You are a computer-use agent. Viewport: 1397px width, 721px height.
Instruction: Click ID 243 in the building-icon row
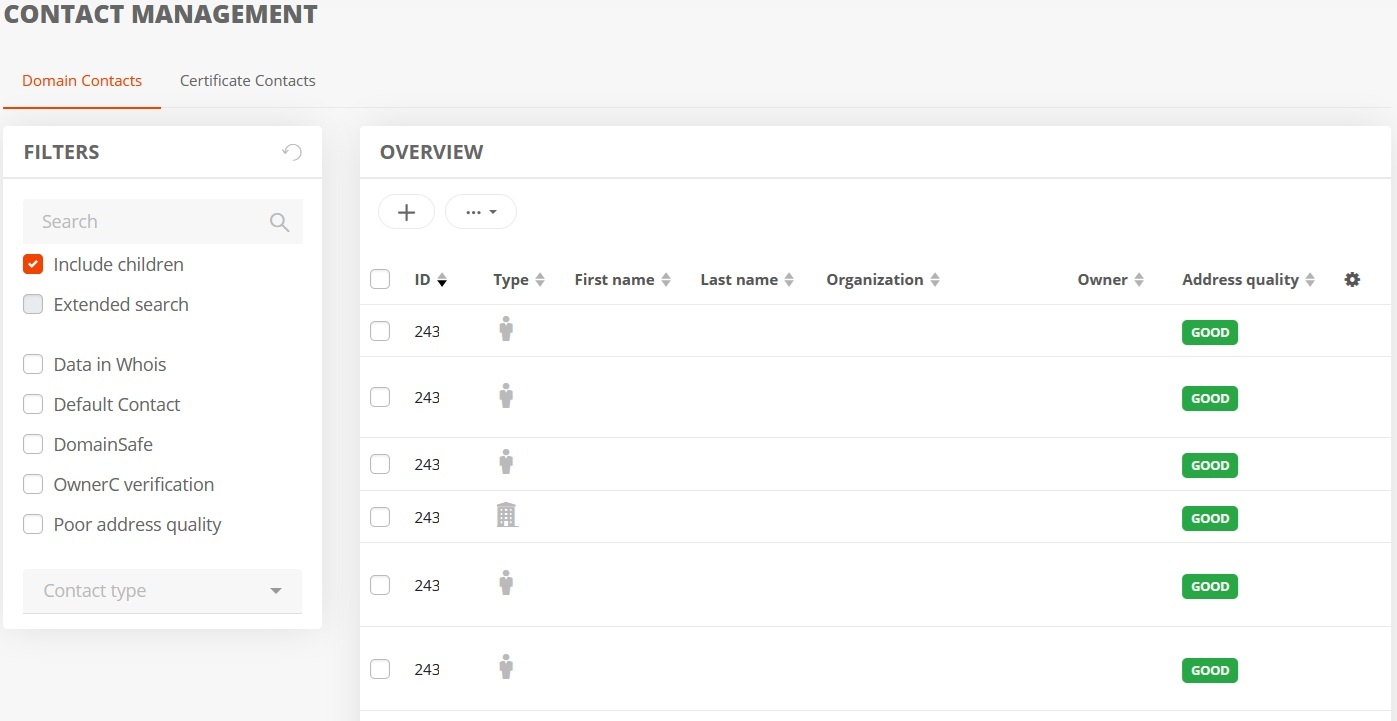coord(427,518)
